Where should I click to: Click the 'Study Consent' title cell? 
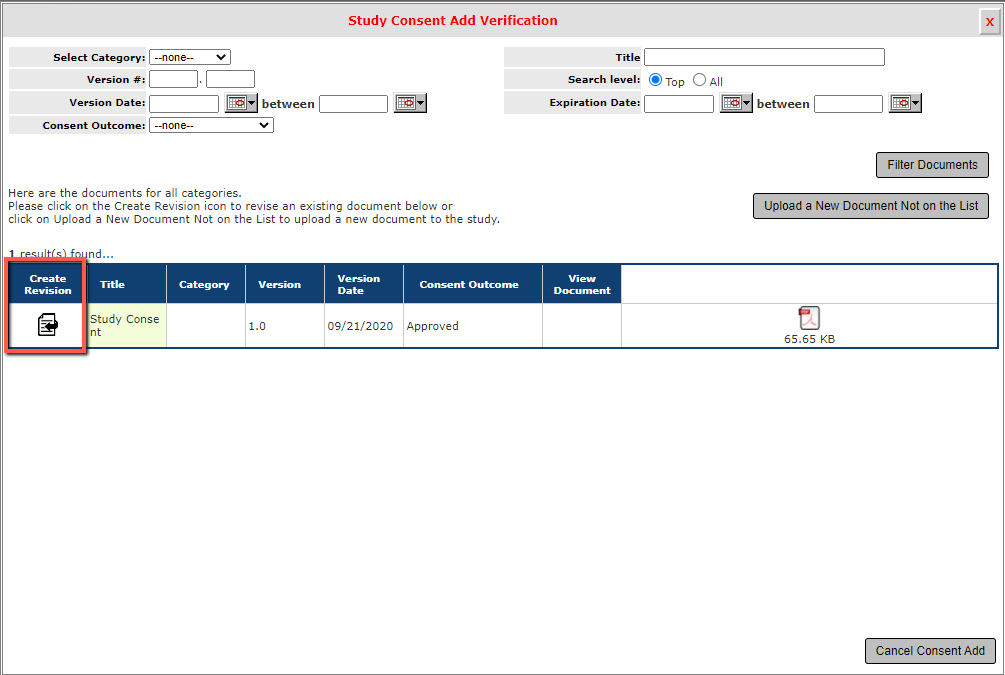(127, 326)
